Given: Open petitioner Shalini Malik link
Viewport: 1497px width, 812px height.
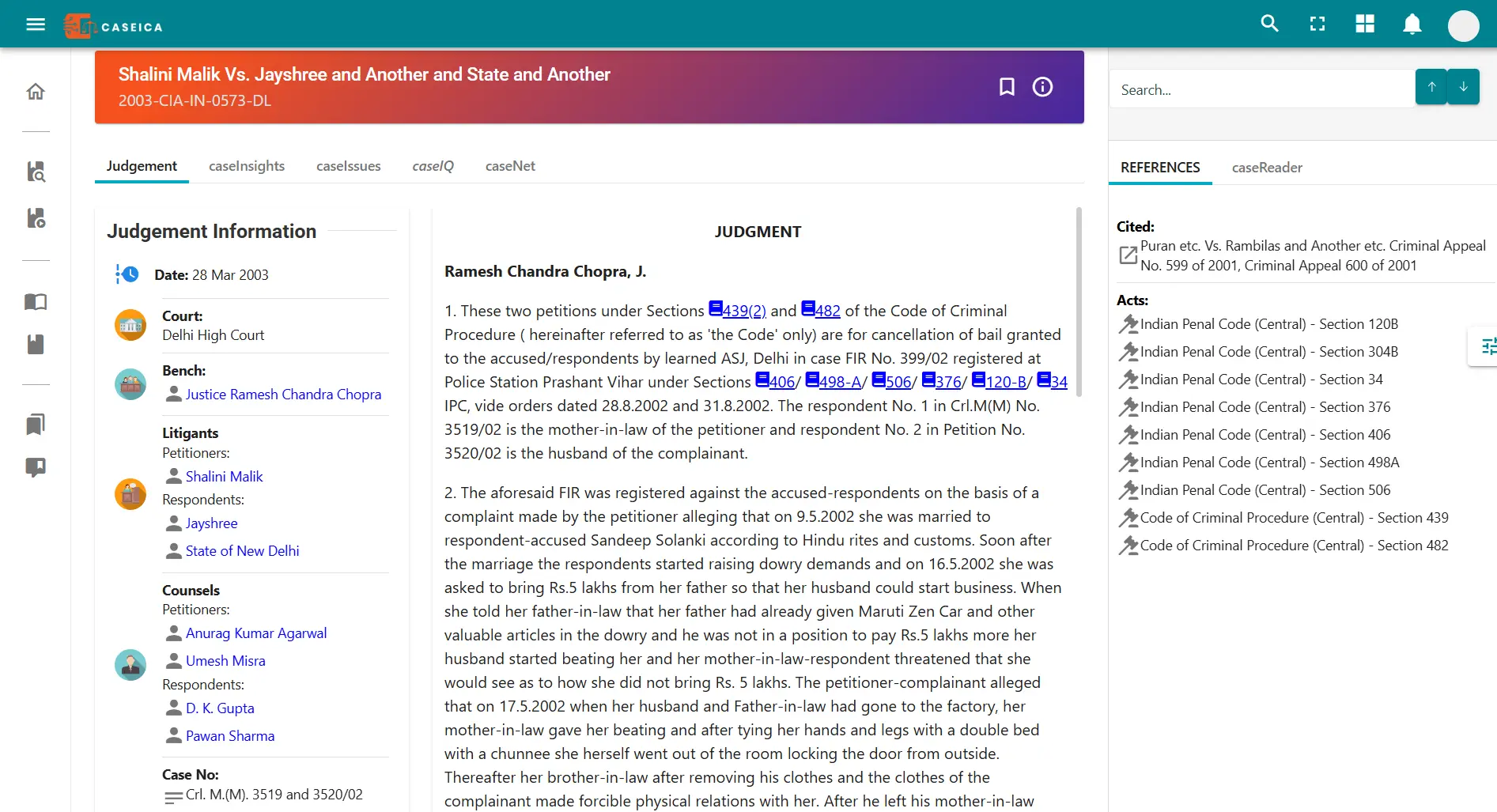Looking at the screenshot, I should [x=224, y=476].
